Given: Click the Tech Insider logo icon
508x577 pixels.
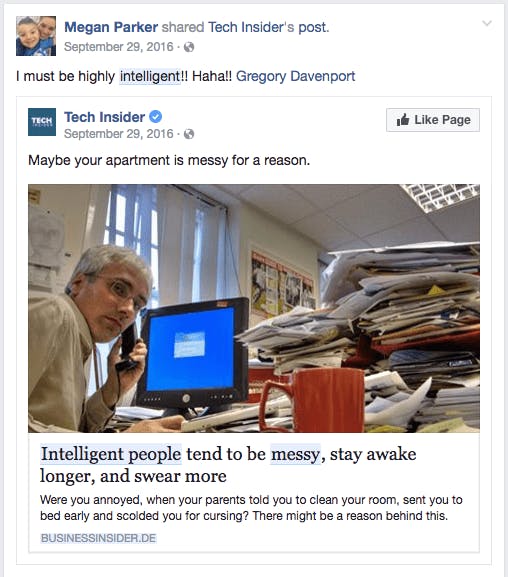Looking at the screenshot, I should click(42, 122).
